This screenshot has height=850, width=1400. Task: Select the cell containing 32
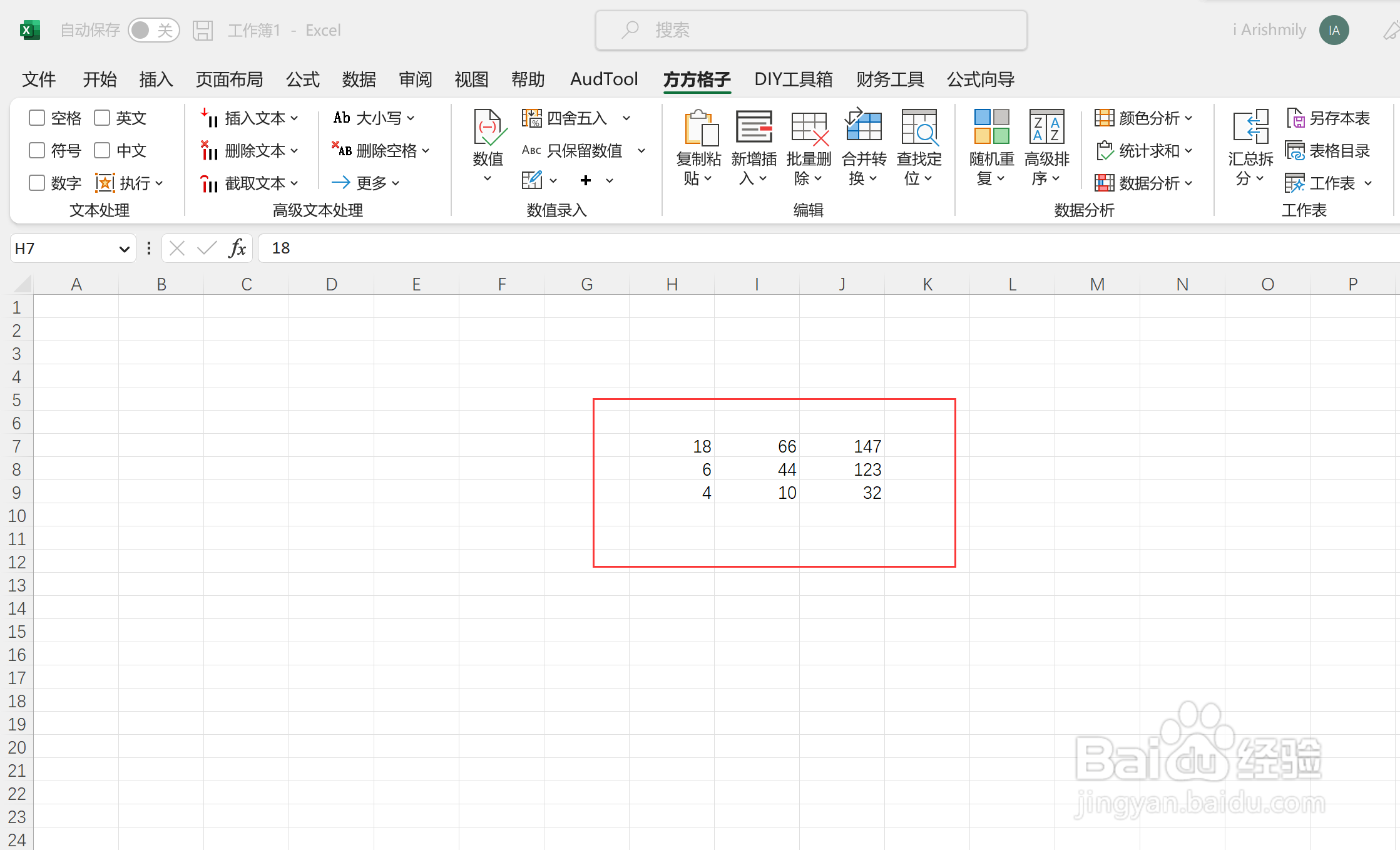(x=842, y=493)
